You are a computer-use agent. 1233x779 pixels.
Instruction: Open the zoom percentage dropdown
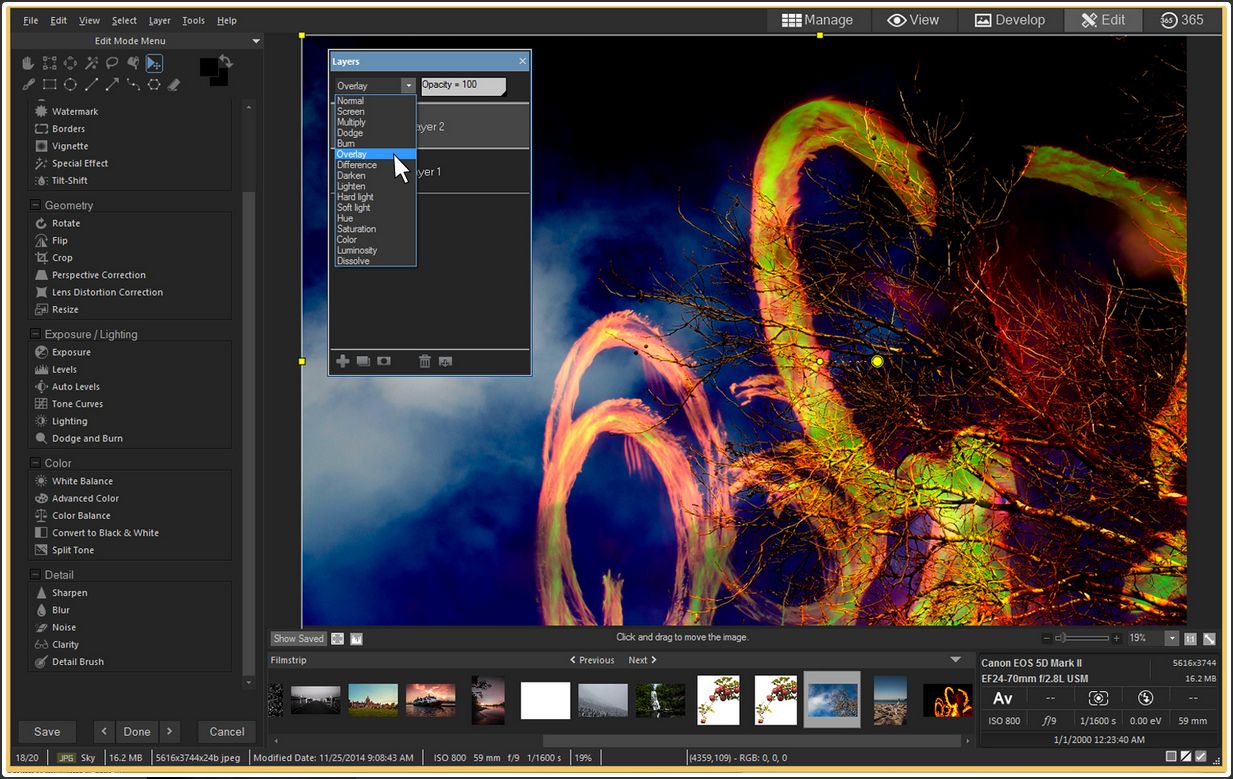1171,638
